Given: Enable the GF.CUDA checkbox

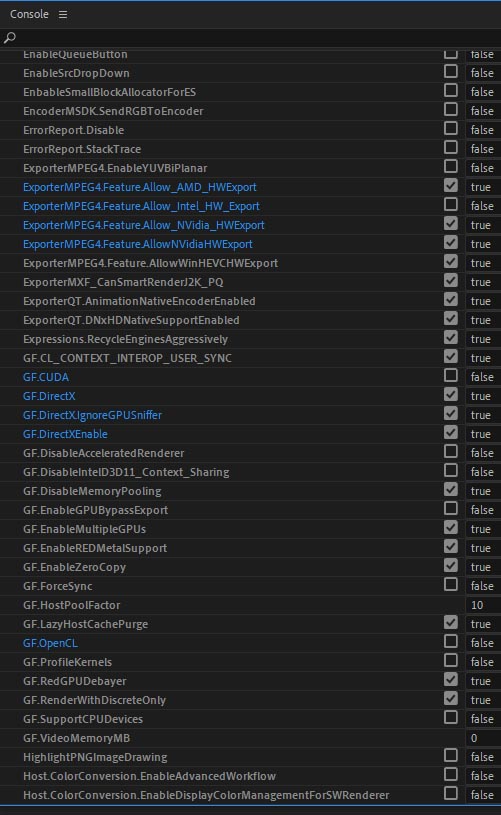Looking at the screenshot, I should (451, 375).
